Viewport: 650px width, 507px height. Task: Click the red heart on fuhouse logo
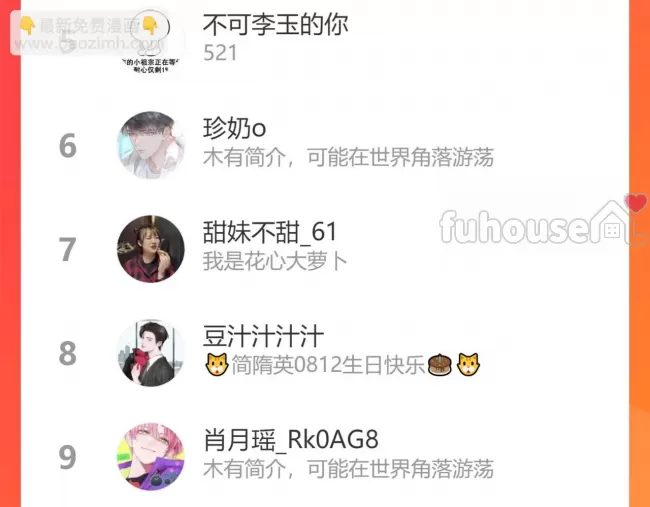[x=635, y=203]
